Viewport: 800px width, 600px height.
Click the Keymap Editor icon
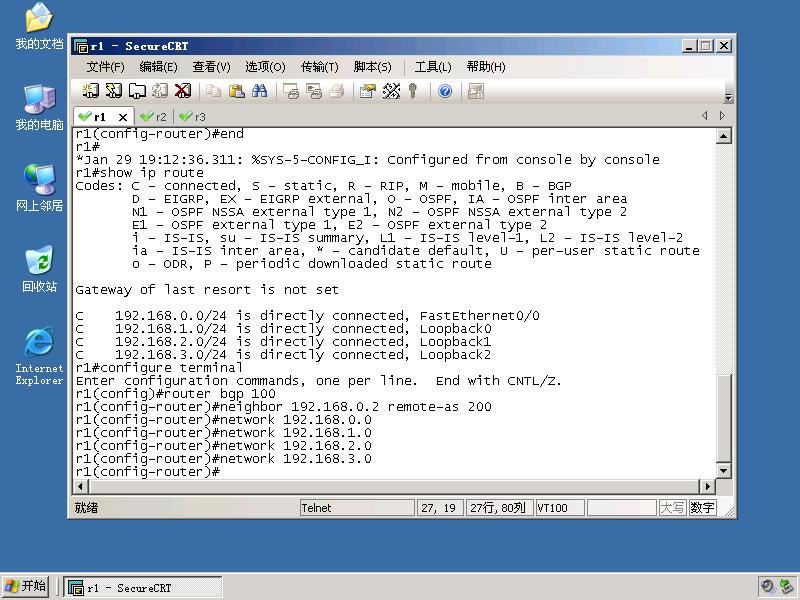click(391, 91)
